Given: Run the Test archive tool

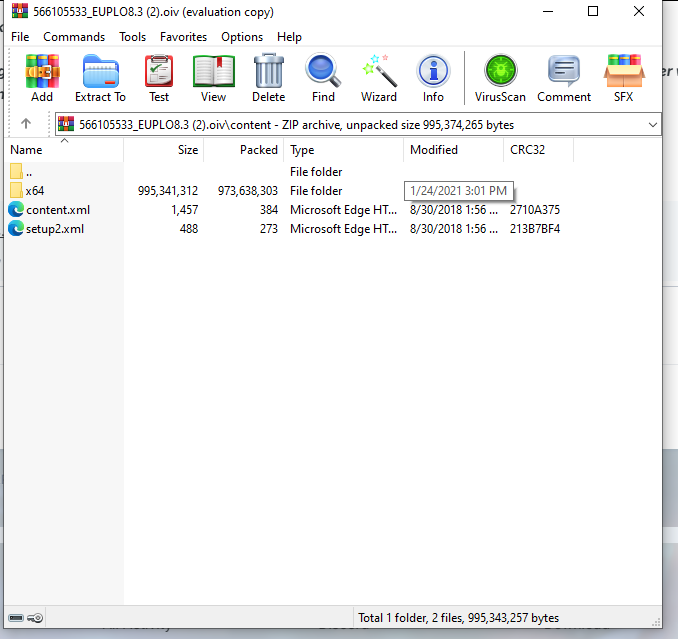Looking at the screenshot, I should click(159, 71).
